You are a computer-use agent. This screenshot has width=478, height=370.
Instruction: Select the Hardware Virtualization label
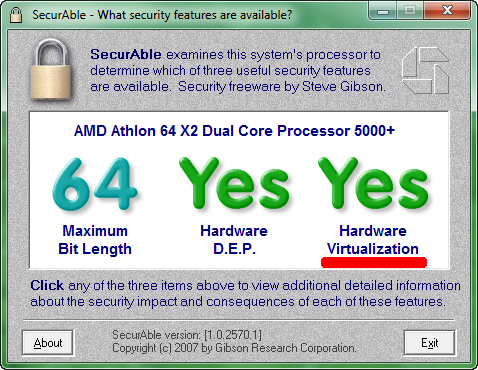[373, 240]
